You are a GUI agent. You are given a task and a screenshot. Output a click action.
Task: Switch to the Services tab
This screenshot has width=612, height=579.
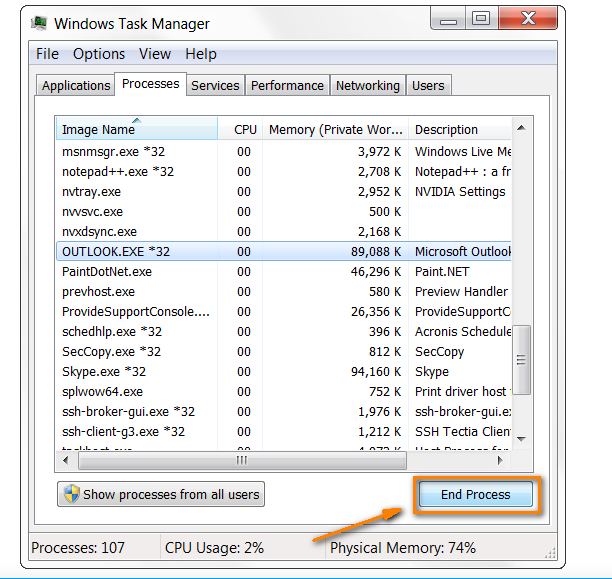(x=215, y=85)
